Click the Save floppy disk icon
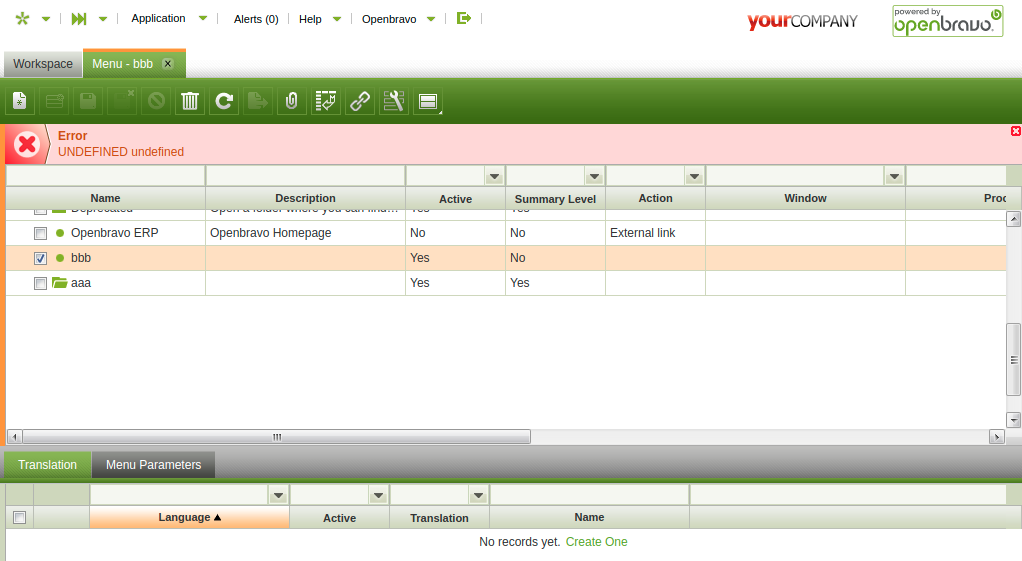Image resolution: width=1022 pixels, height=561 pixels. [x=88, y=101]
